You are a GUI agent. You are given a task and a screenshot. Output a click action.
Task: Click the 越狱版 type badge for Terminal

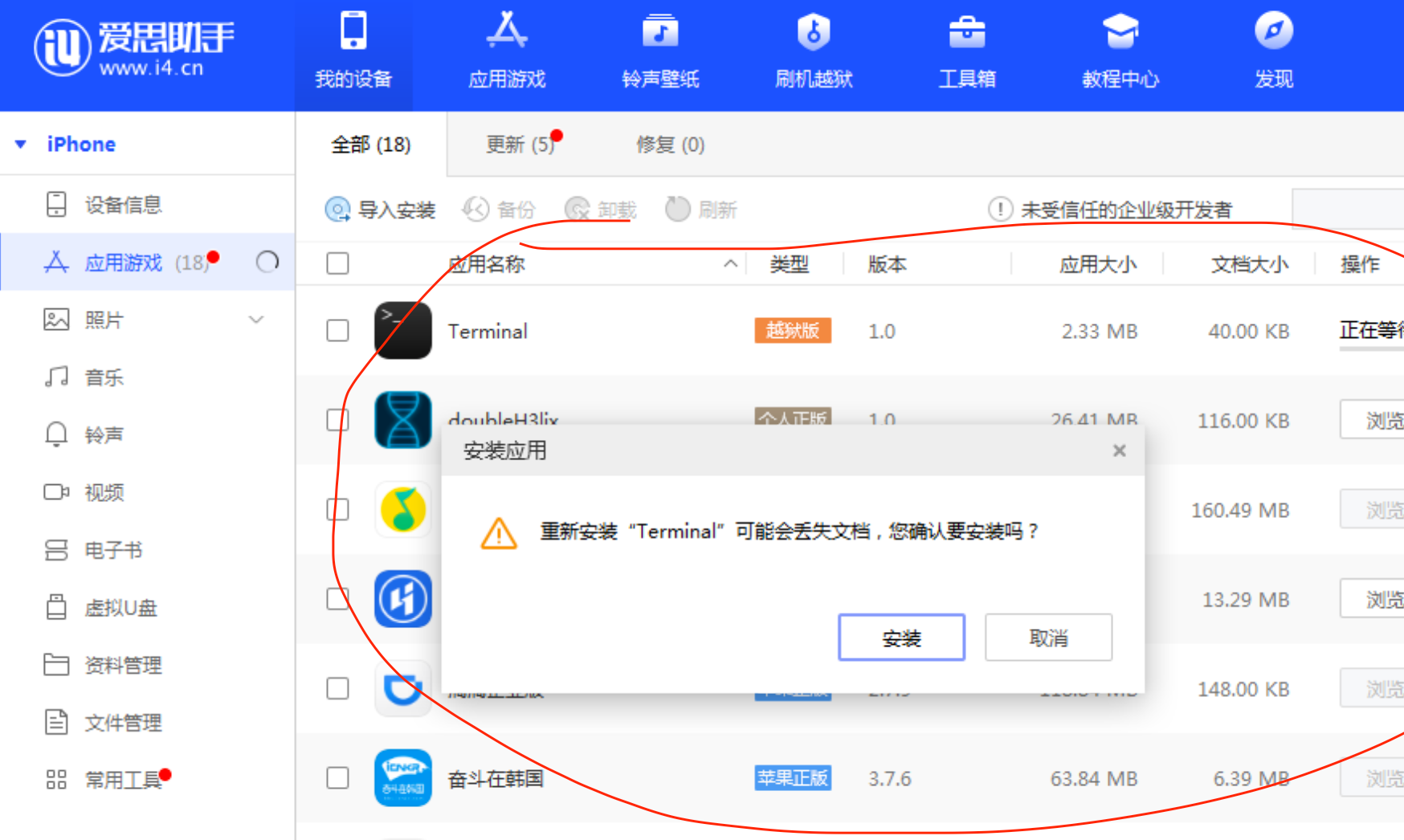(793, 330)
